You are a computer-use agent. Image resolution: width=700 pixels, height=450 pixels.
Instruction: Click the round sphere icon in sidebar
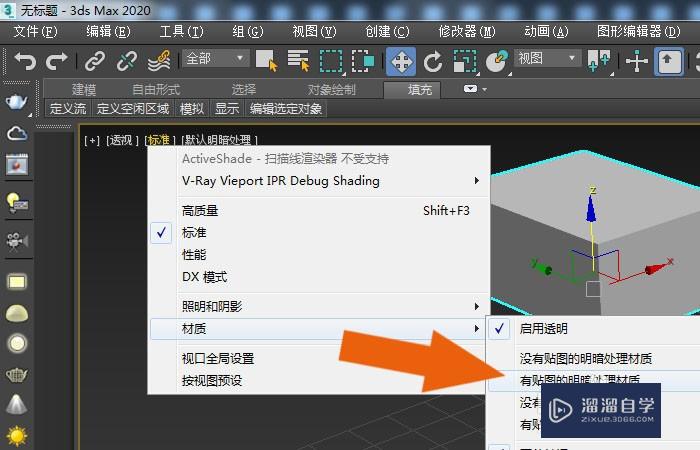17,344
